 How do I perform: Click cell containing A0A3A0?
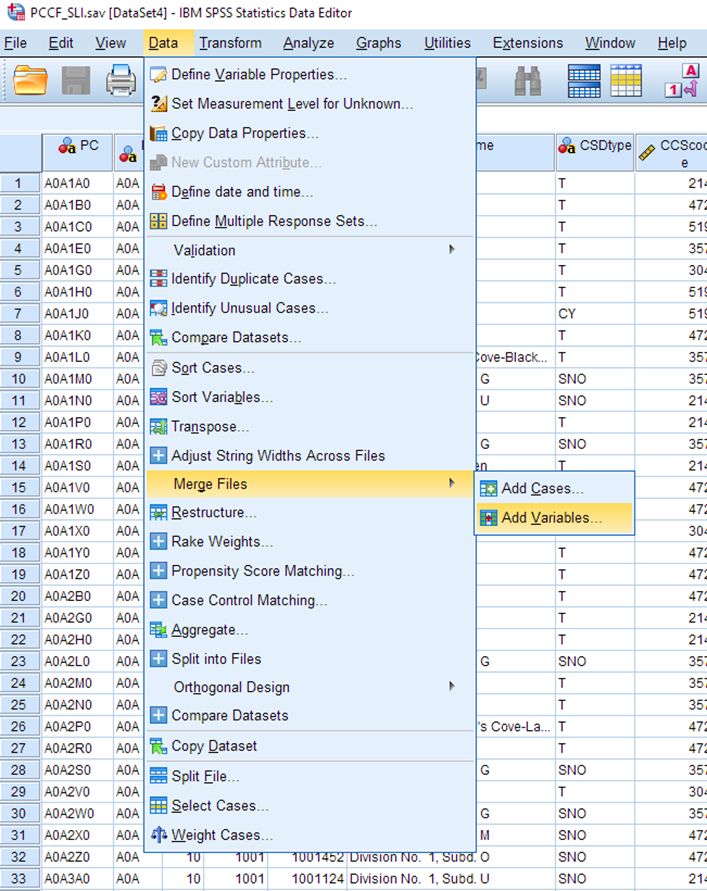click(77, 878)
